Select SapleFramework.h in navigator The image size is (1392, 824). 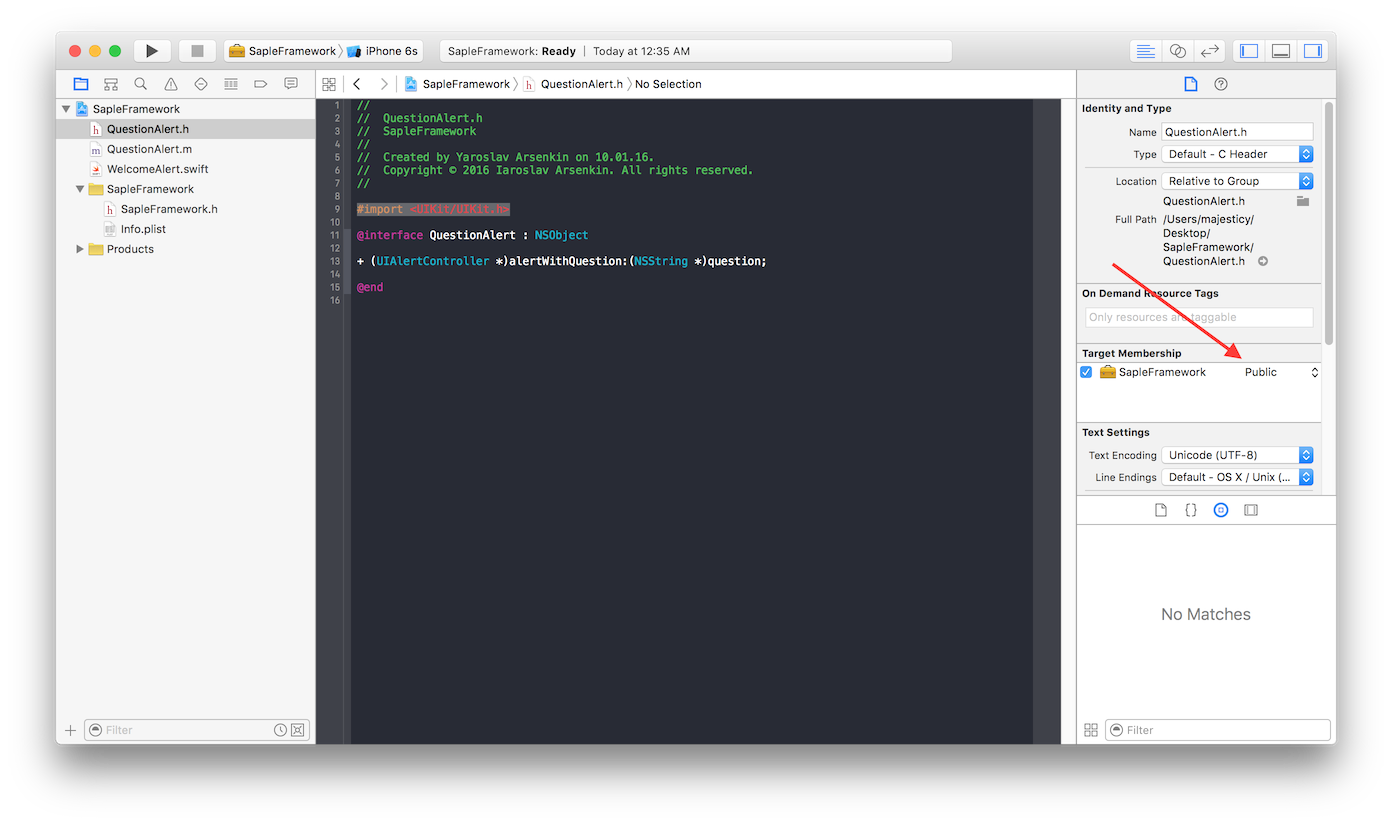[x=169, y=209]
